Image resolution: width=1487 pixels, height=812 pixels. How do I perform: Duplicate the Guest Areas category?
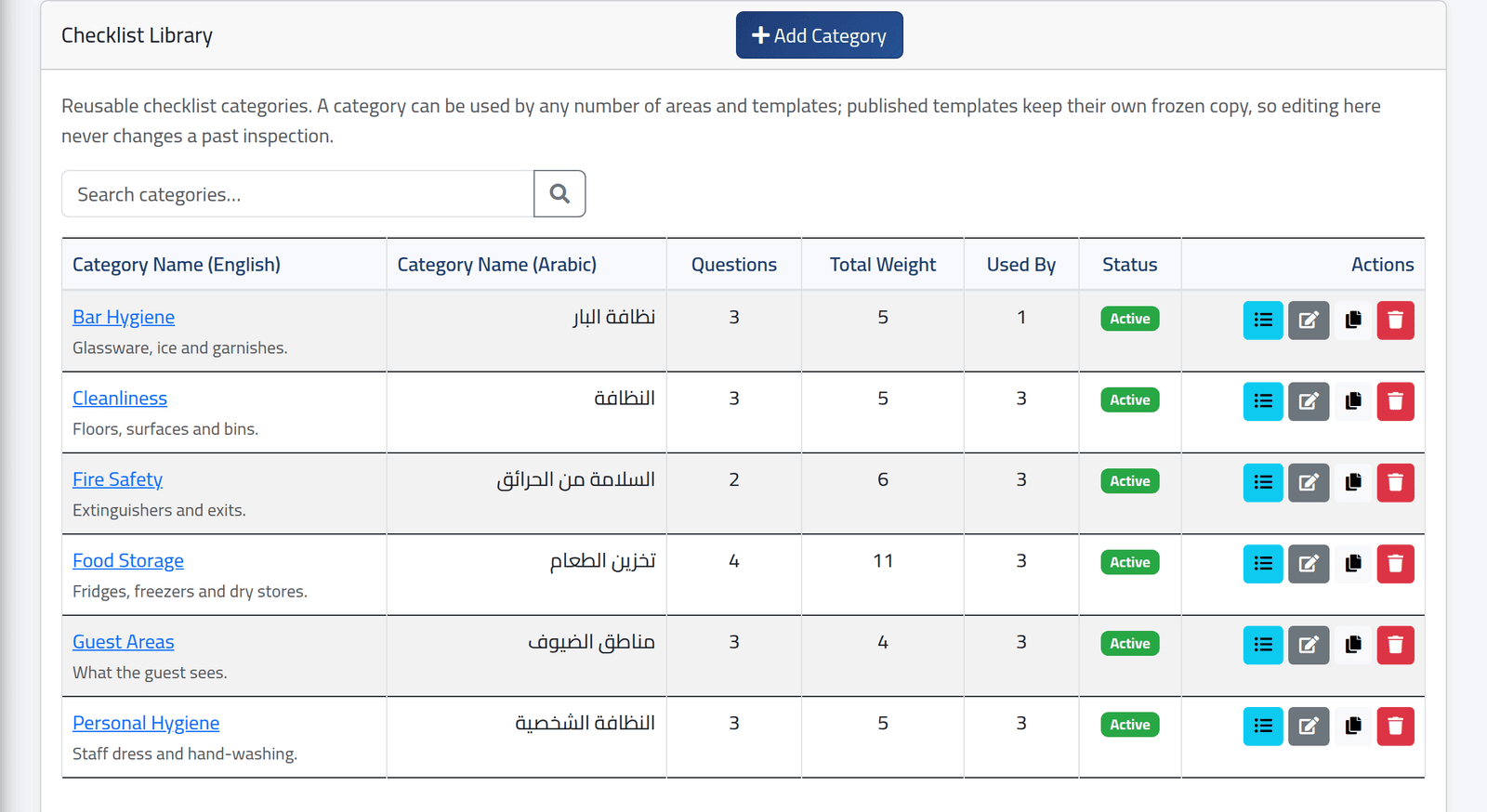pyautogui.click(x=1353, y=645)
